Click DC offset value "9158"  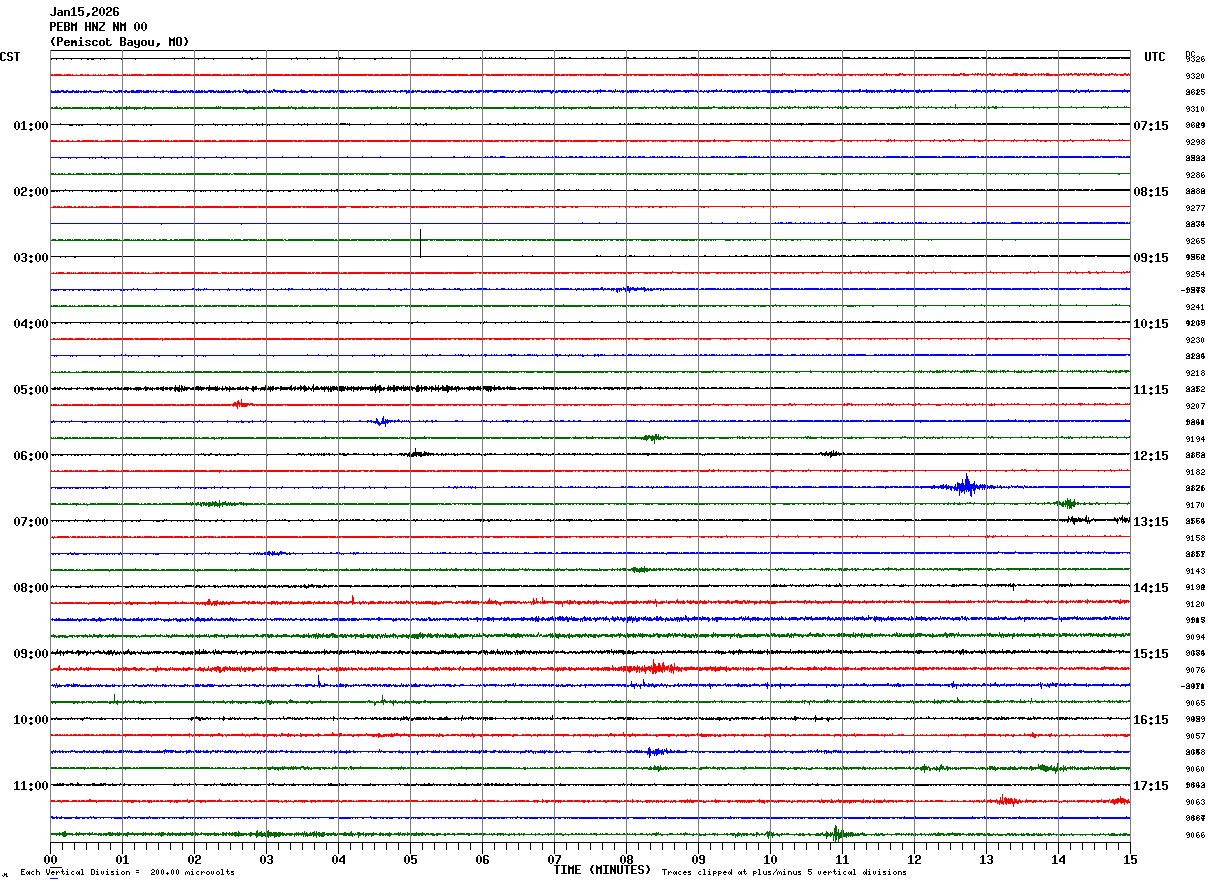pos(1195,538)
